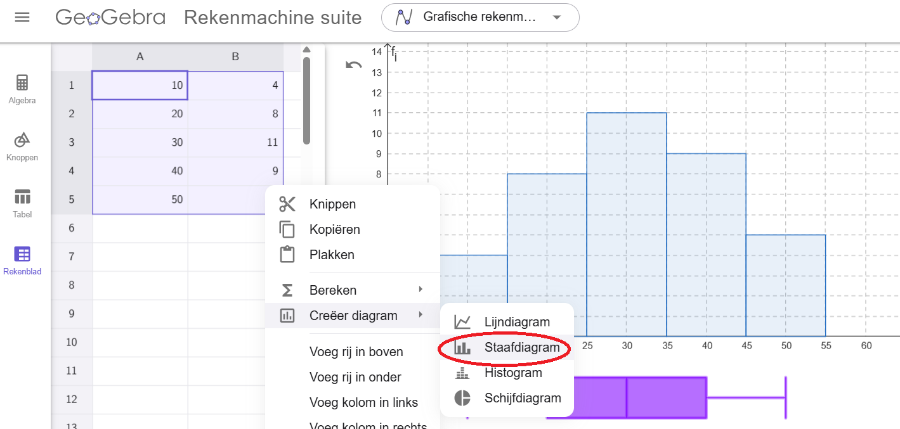Screen dimensions: 900x429
Task: Select the Rekenblad spreadsheet view
Action: click(22, 260)
